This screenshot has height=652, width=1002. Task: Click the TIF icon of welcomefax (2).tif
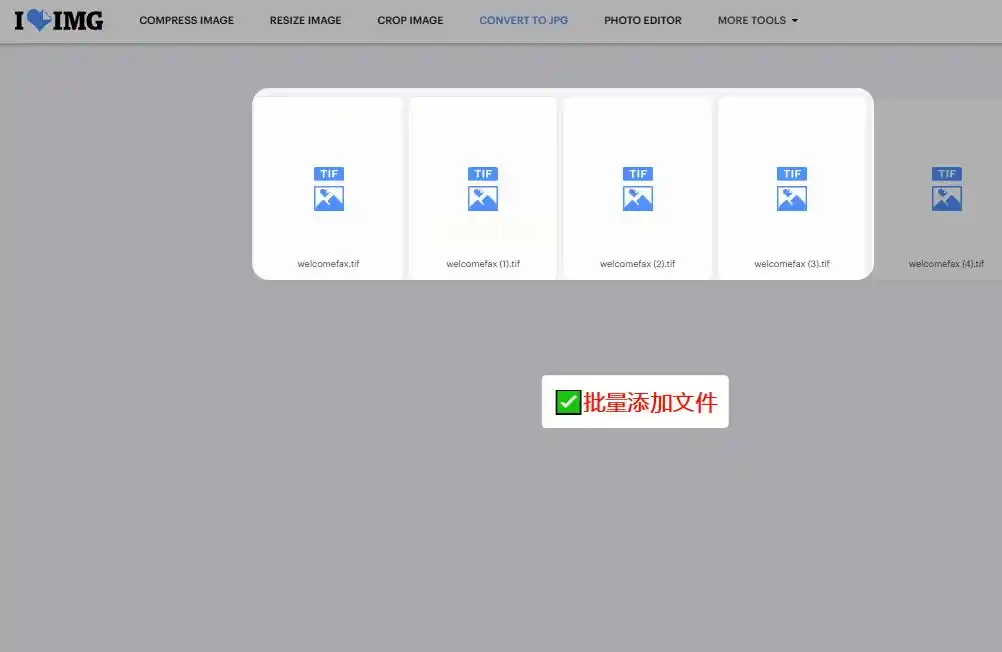pos(638,189)
